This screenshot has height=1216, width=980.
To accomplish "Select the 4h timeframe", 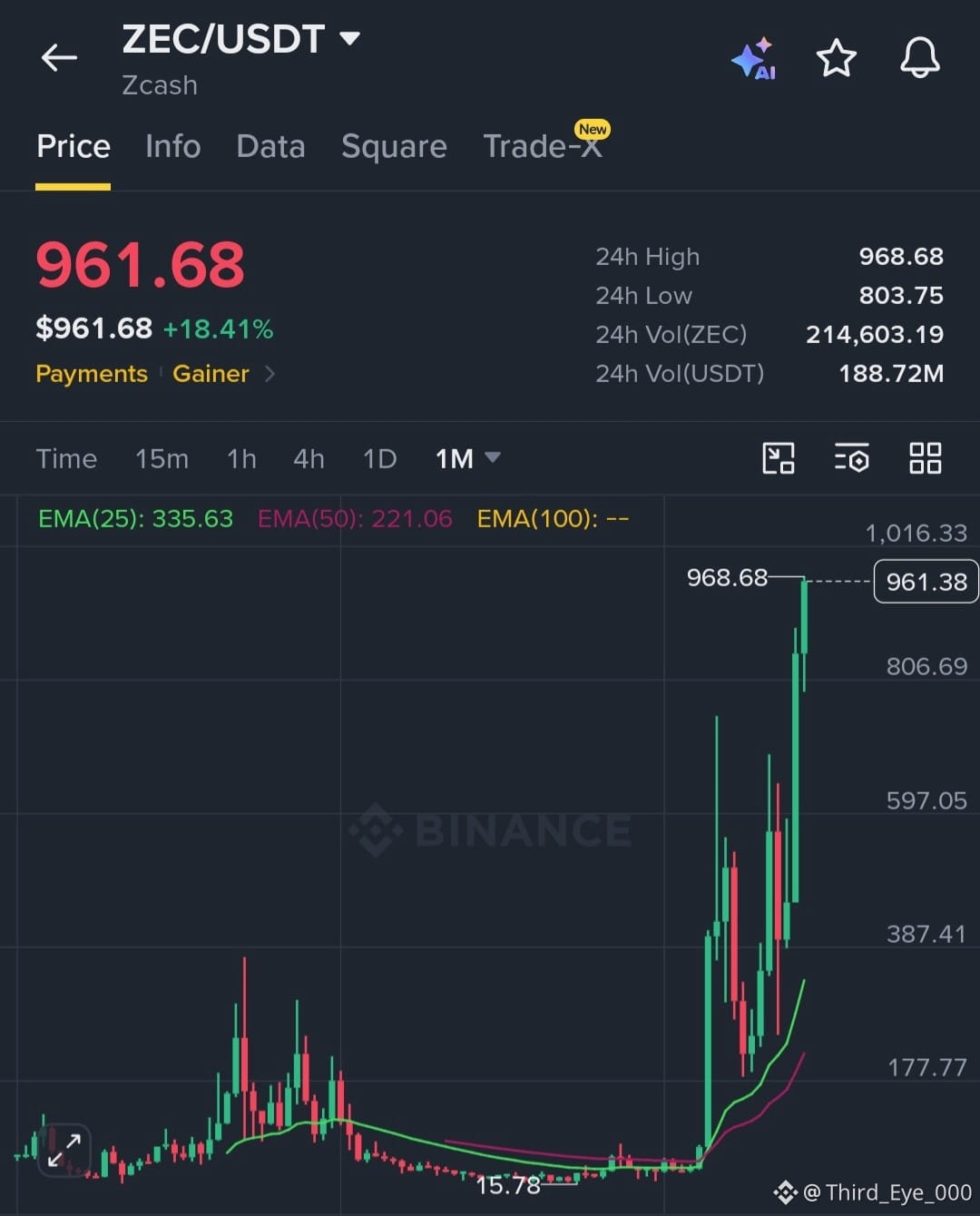I will pos(309,458).
